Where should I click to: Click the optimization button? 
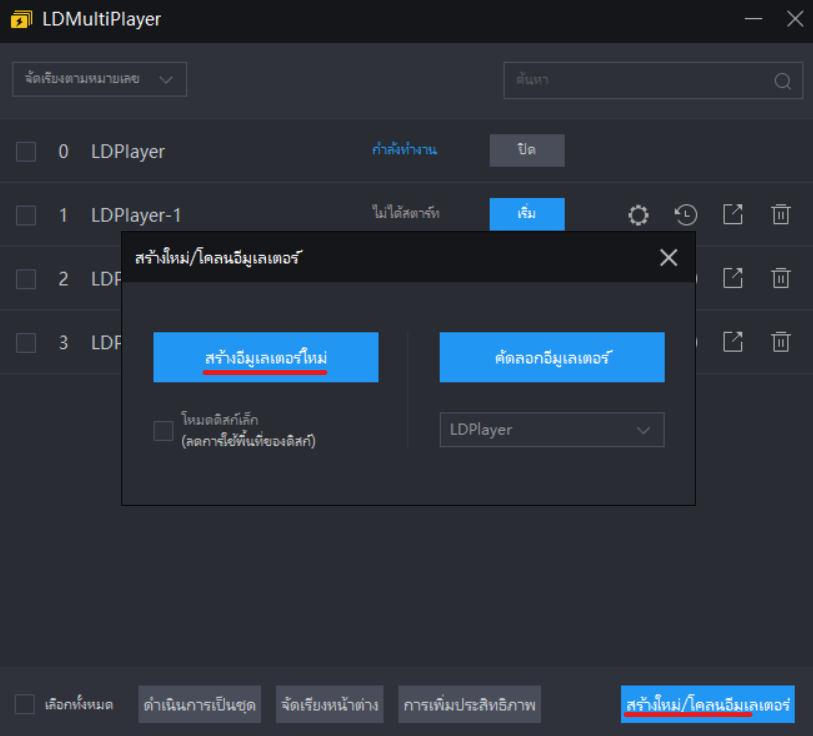[x=470, y=704]
